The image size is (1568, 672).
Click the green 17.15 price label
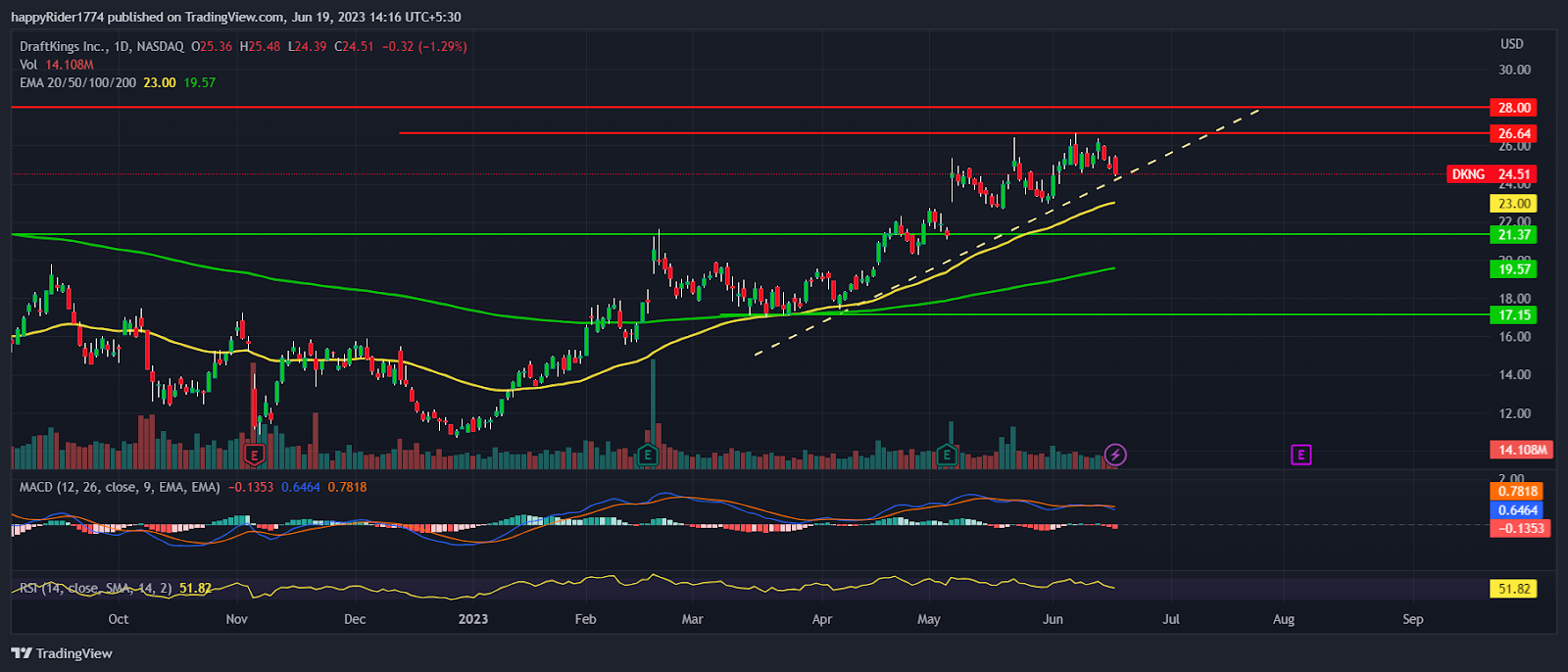1513,315
